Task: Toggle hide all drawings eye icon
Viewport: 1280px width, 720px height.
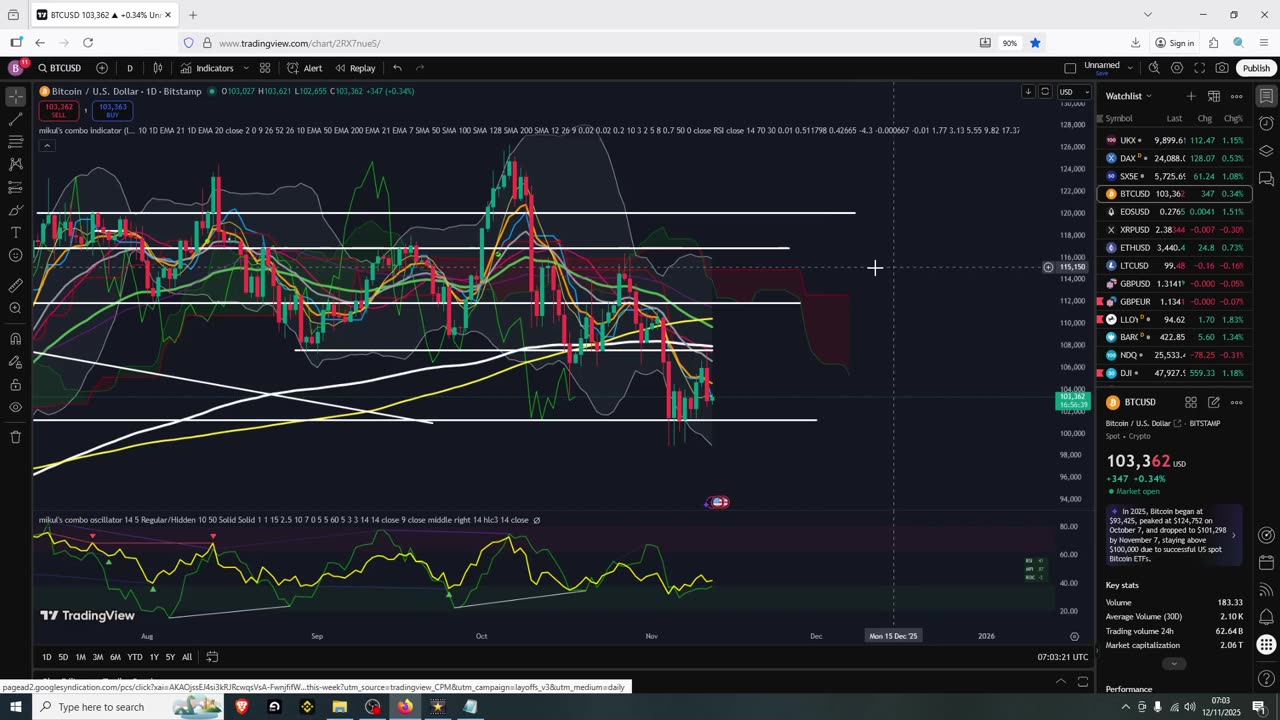Action: click(15, 407)
